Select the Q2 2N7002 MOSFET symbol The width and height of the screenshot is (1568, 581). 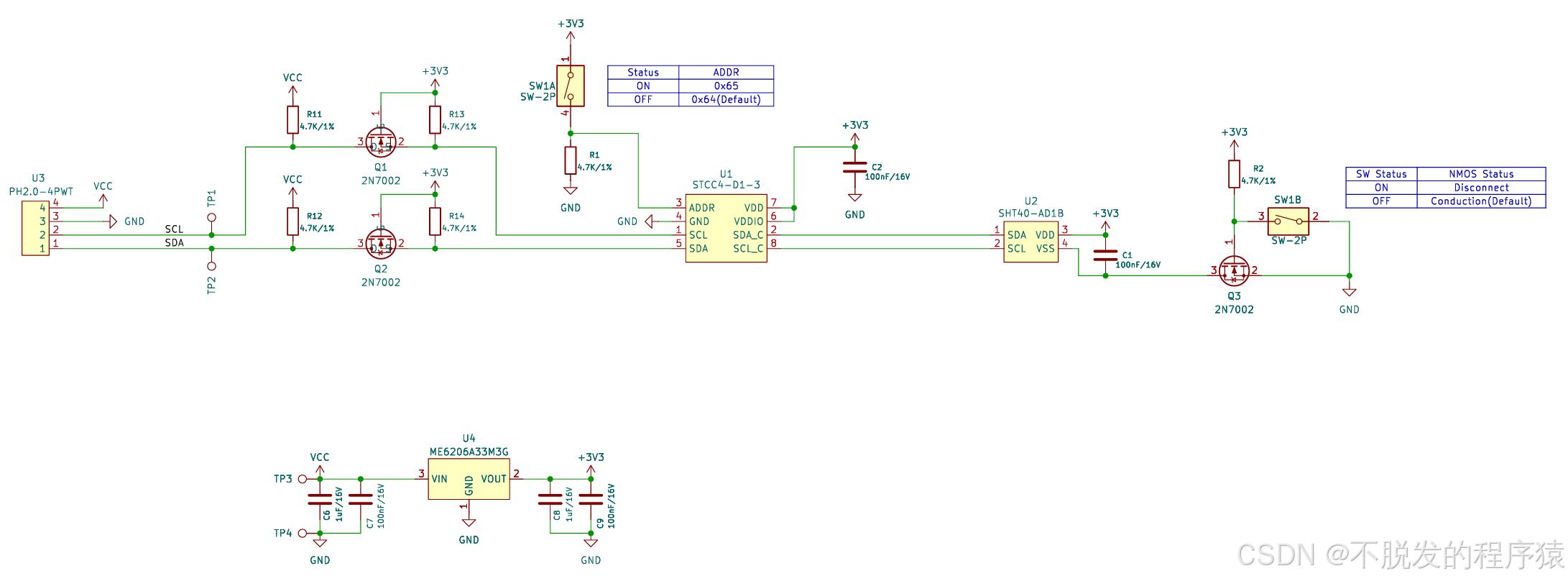click(380, 244)
